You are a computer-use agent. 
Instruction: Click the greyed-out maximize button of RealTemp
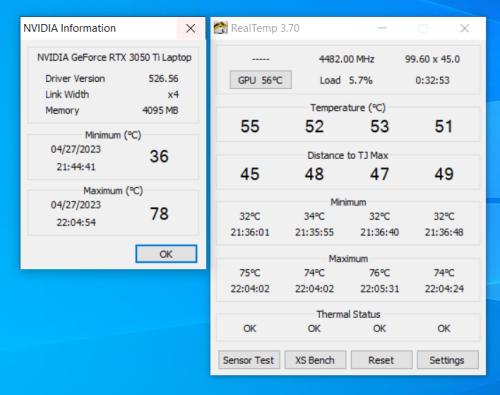(x=423, y=28)
